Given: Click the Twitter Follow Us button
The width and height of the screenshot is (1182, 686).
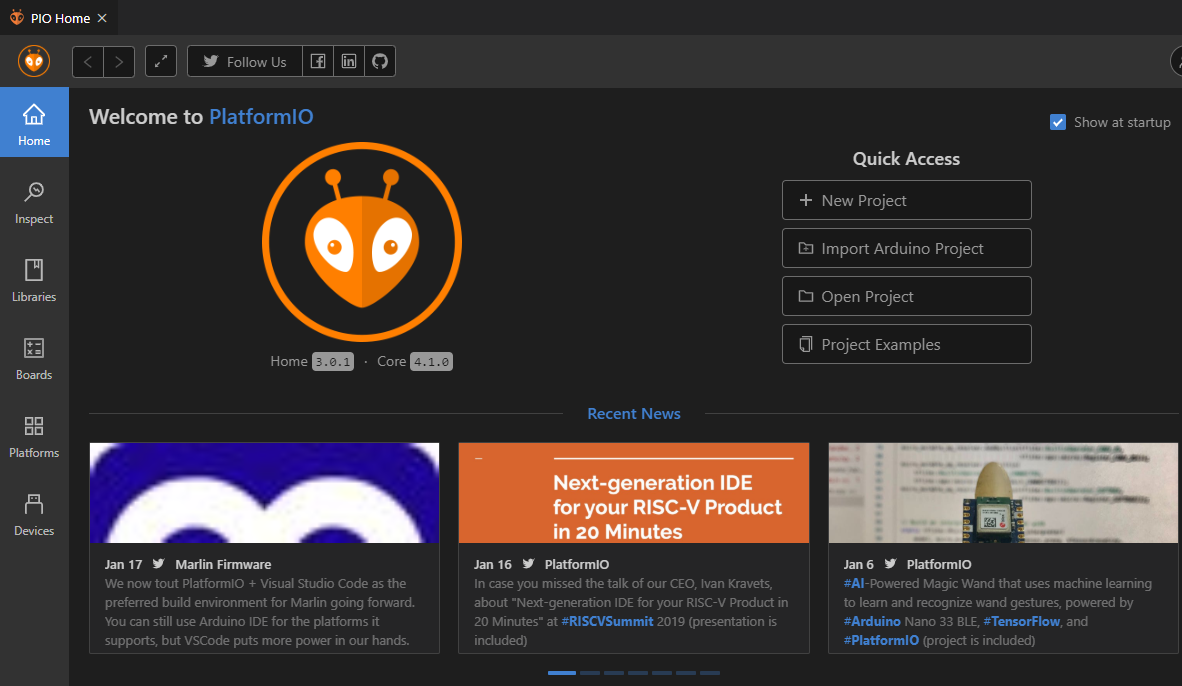Looking at the screenshot, I should click(x=245, y=62).
